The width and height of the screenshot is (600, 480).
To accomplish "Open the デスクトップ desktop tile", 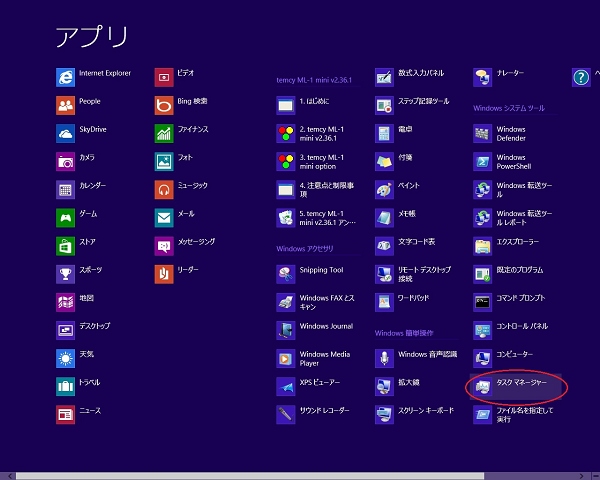I will point(65,330).
